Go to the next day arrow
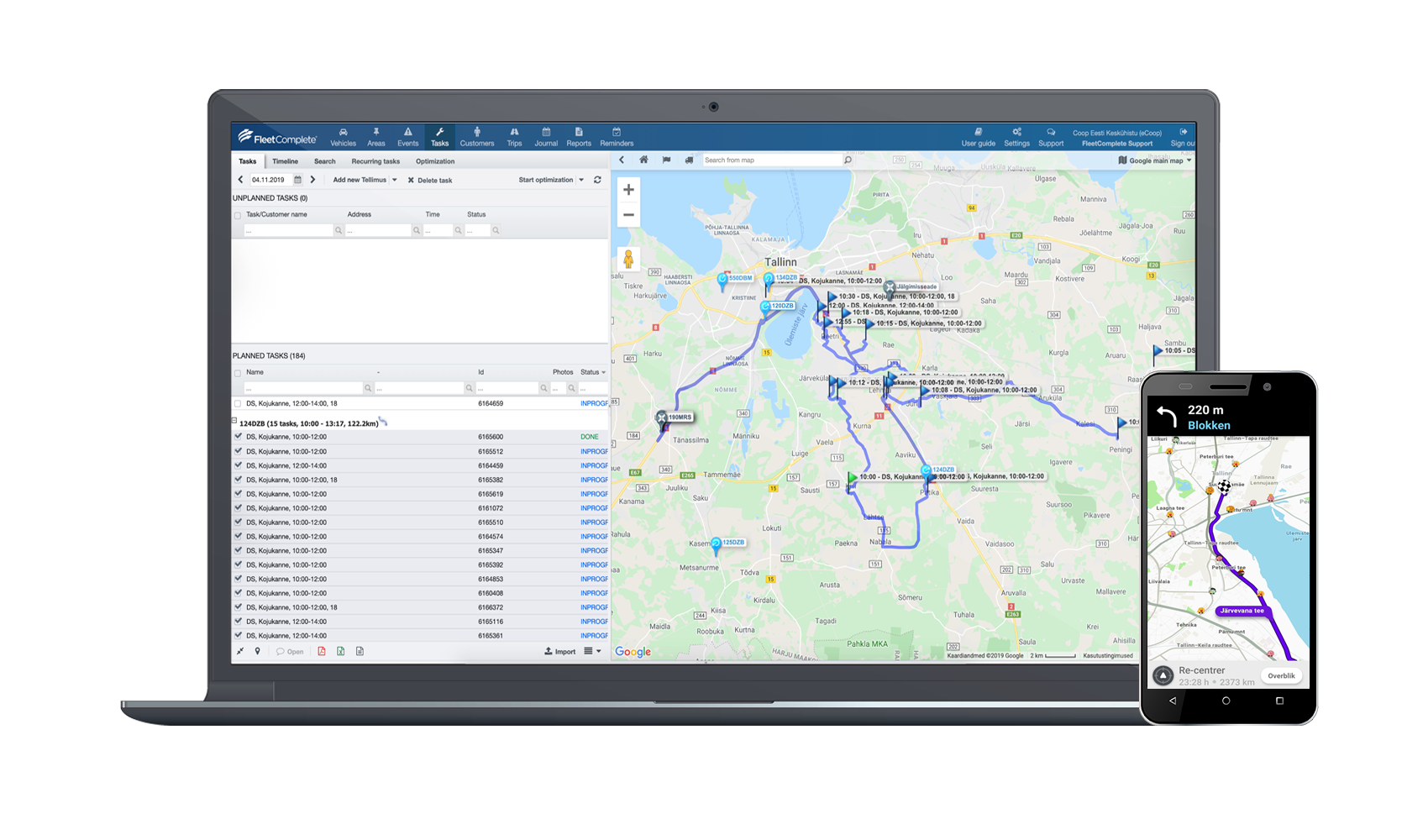 coord(312,180)
